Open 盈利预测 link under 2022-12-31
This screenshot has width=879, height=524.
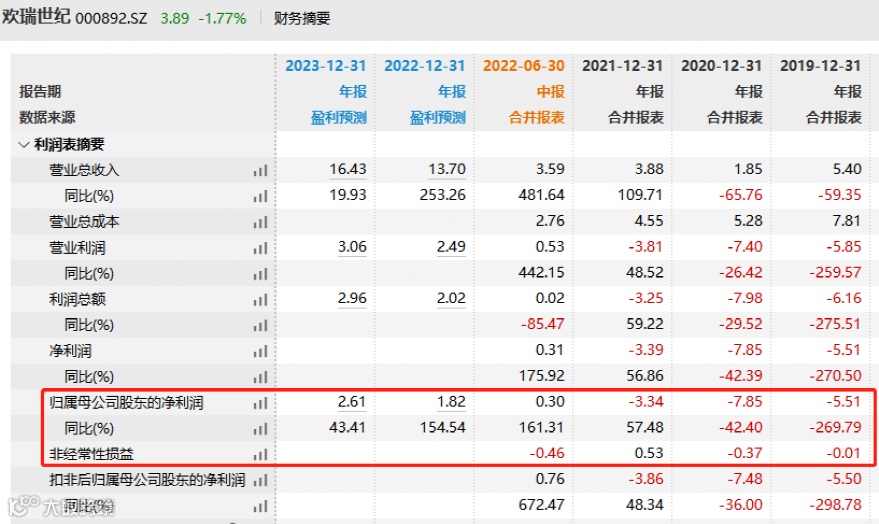(x=438, y=118)
